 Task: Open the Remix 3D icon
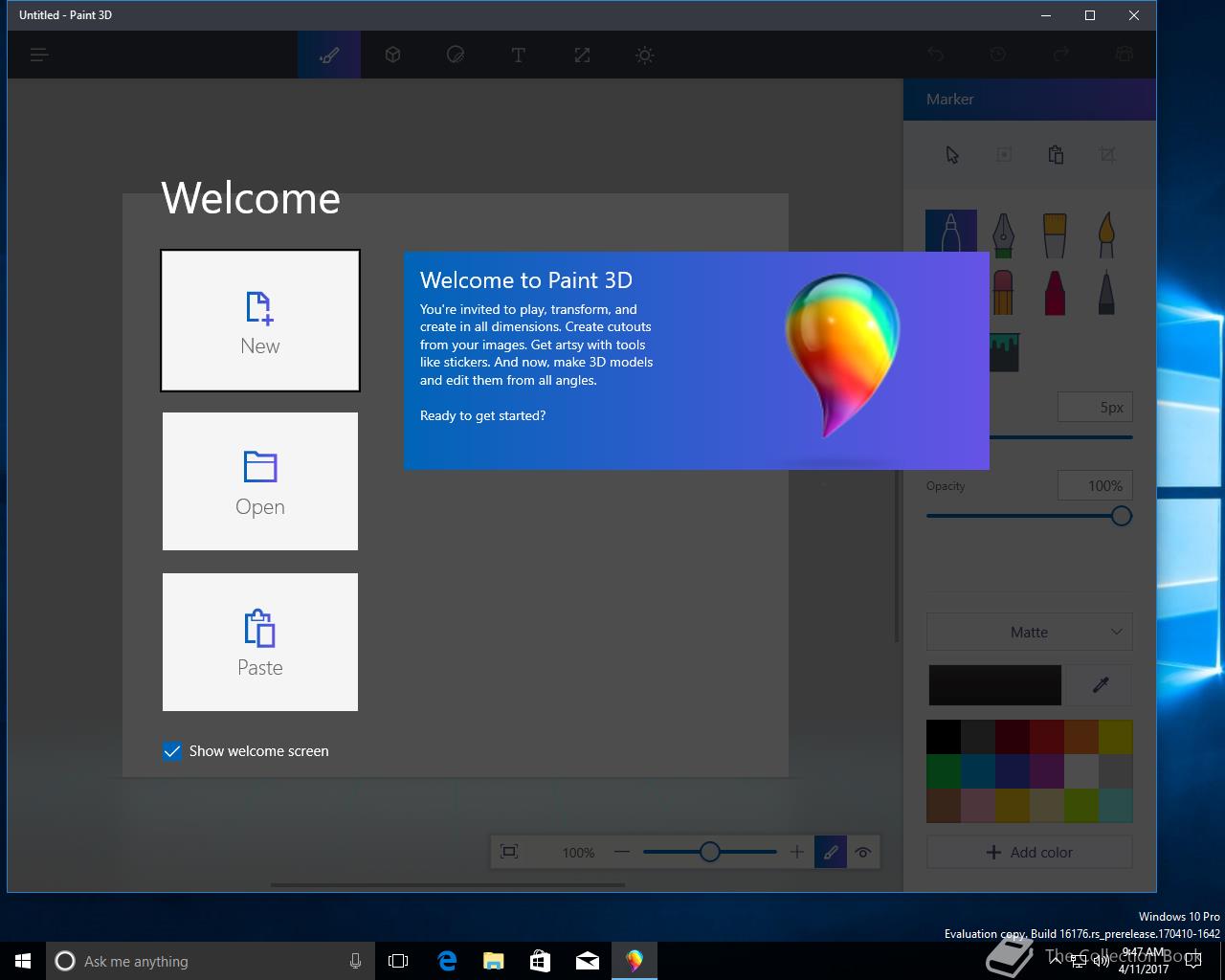[1125, 55]
